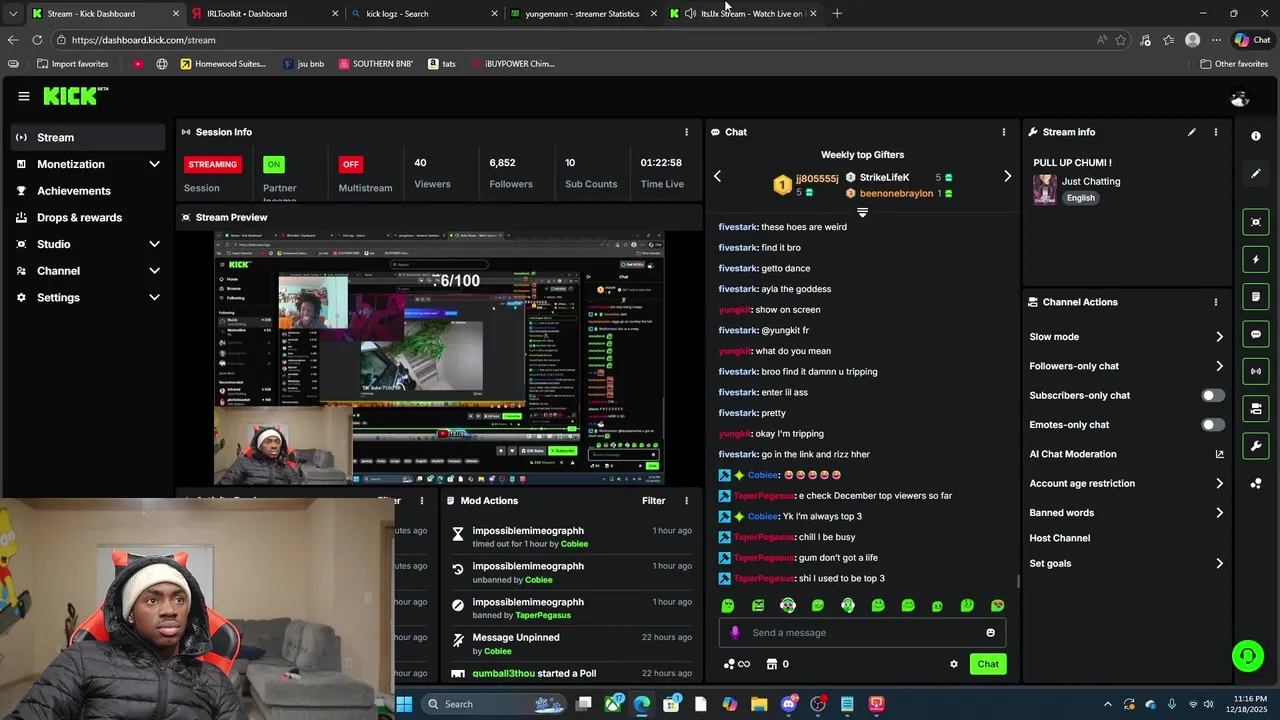The image size is (1280, 720).
Task: Open Chat panel three-dot options
Action: (x=1004, y=132)
